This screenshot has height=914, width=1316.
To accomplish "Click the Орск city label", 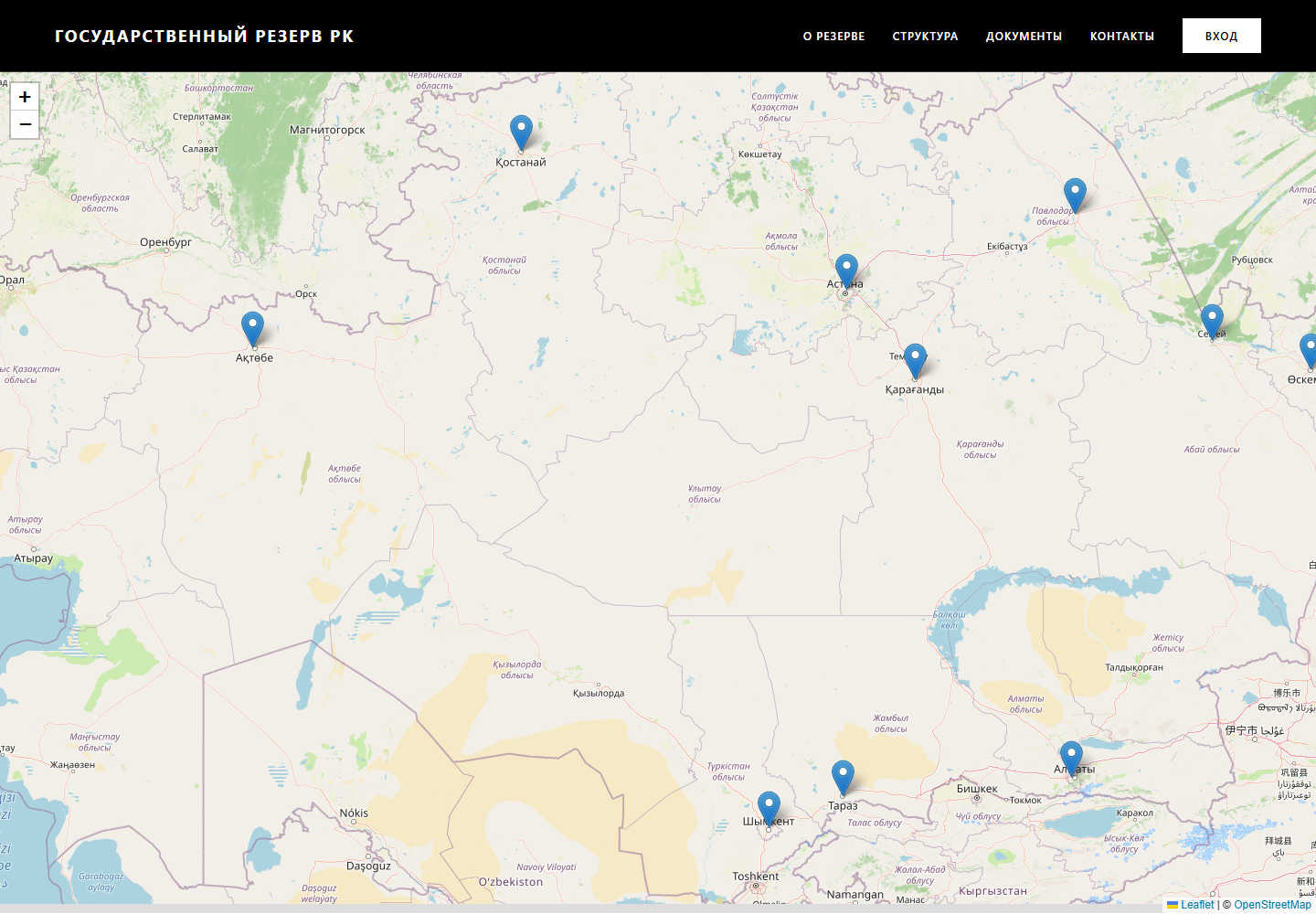I will tap(306, 293).
